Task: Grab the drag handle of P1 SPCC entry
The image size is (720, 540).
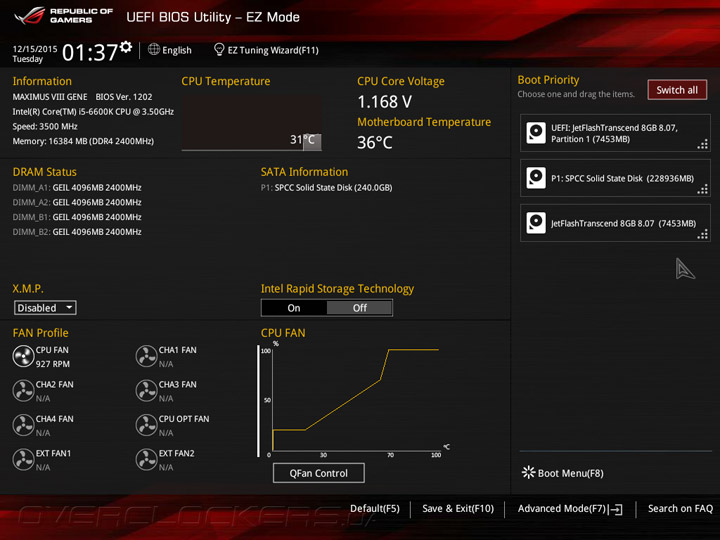Action: tap(703, 189)
